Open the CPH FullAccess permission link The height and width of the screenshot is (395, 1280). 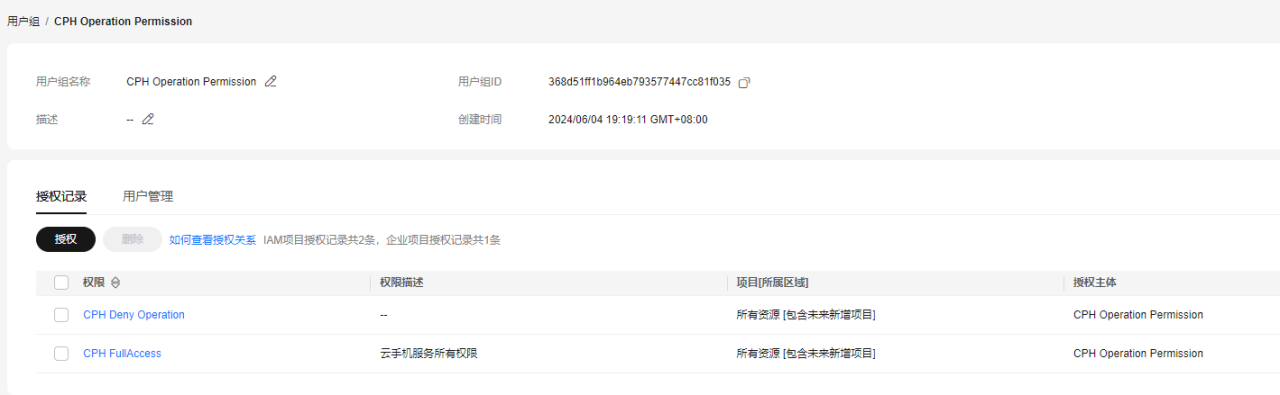[x=122, y=354]
